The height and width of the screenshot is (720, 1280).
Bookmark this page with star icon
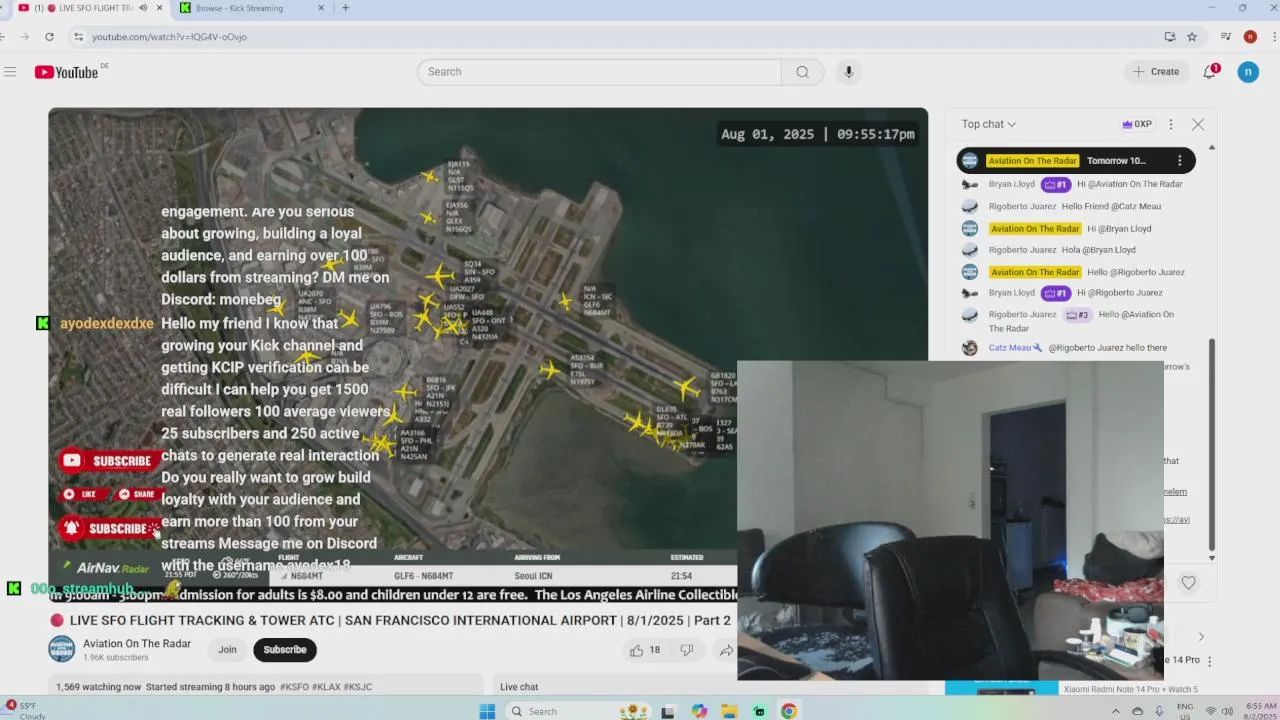pos(1192,37)
